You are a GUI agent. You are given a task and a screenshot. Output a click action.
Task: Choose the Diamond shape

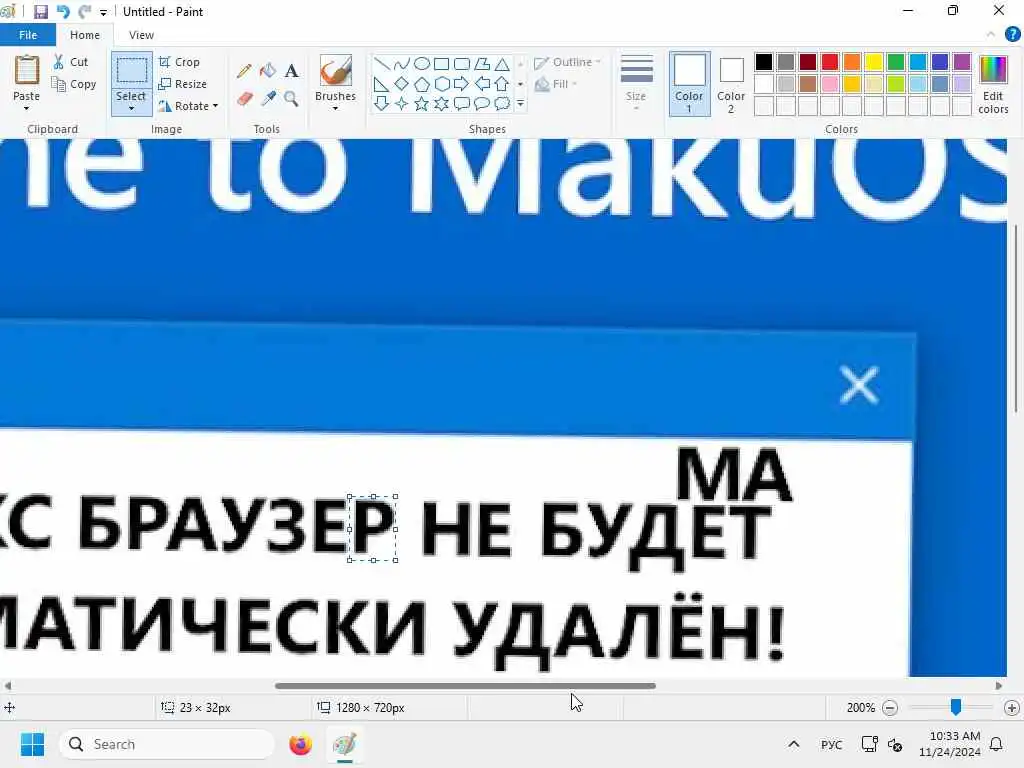click(x=402, y=84)
